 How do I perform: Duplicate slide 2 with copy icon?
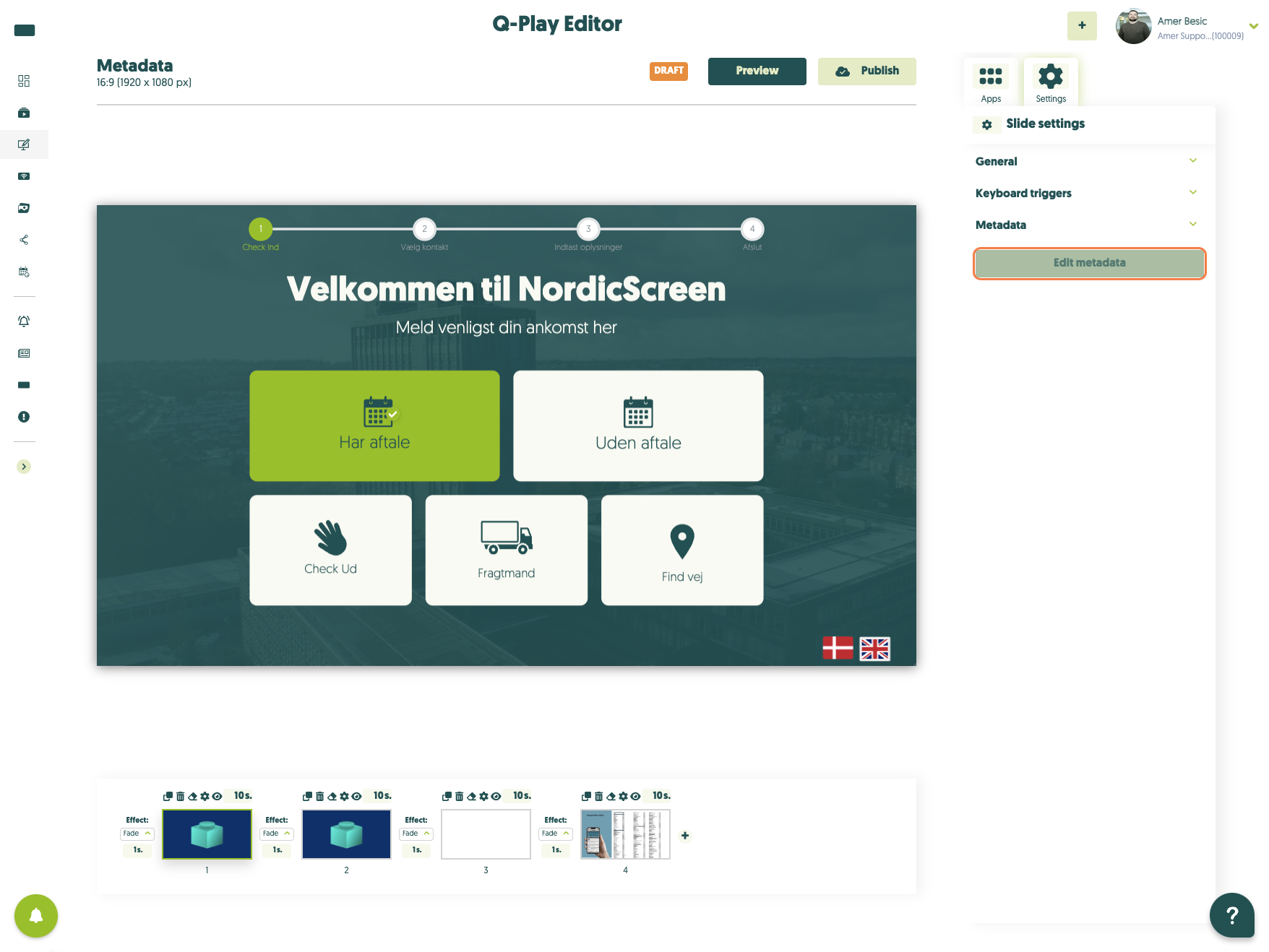point(307,796)
